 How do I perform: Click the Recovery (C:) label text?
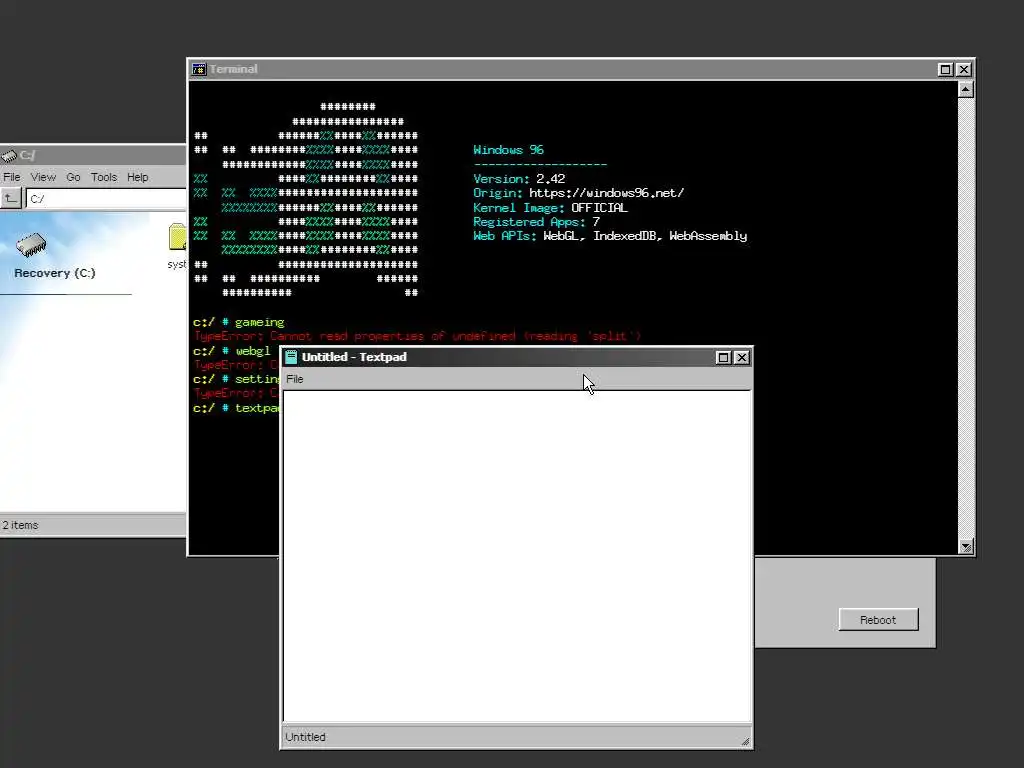(x=55, y=273)
